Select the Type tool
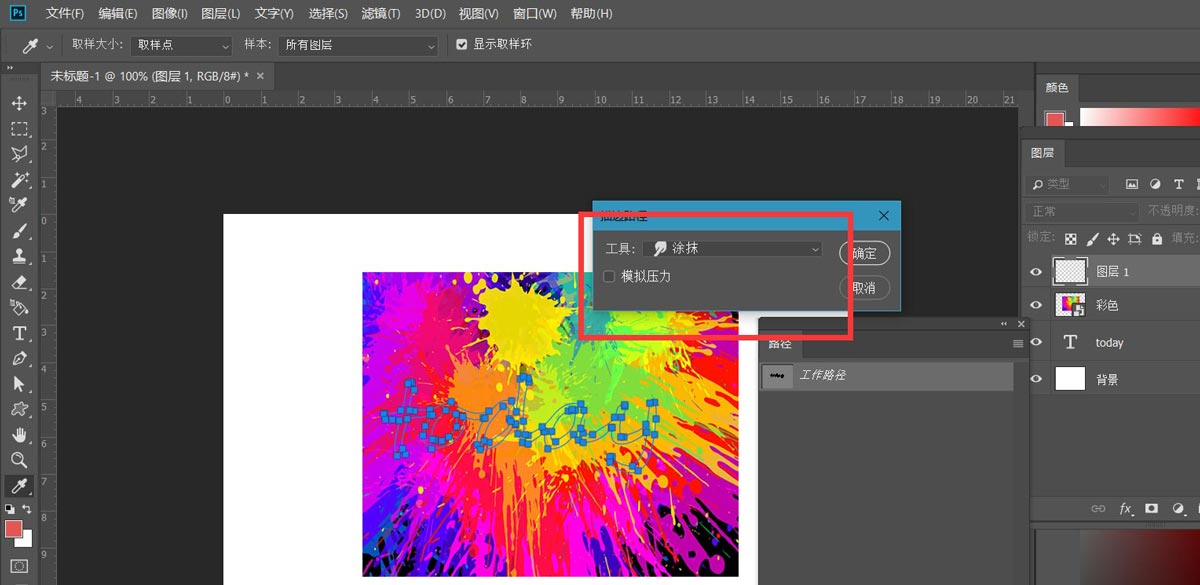This screenshot has width=1200, height=585. pos(19,333)
